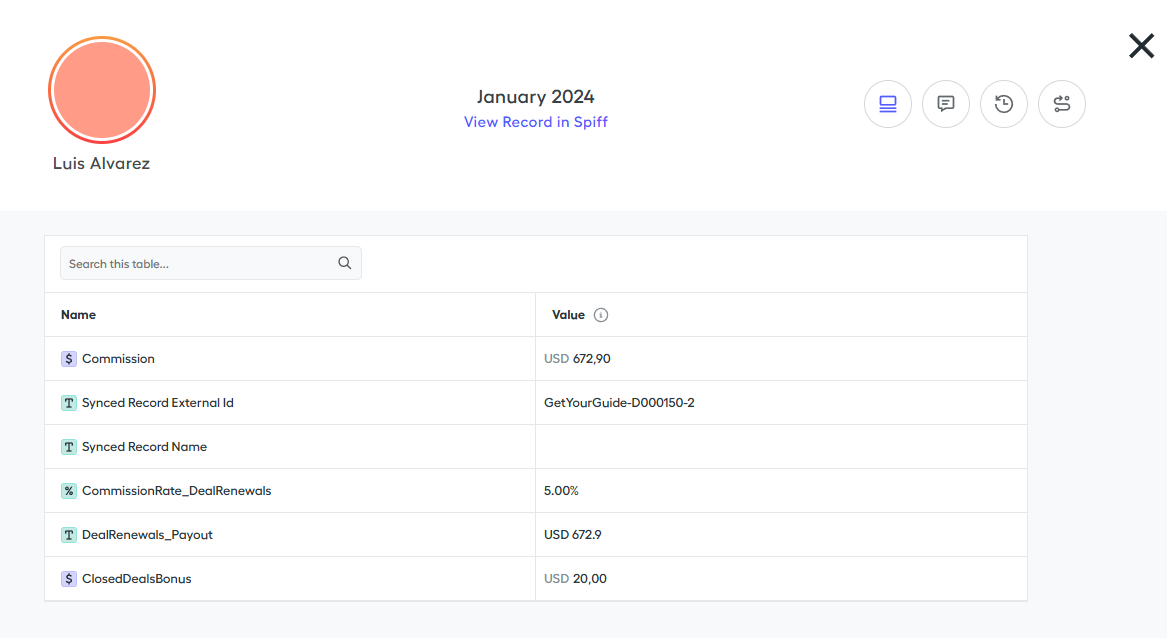Click the info icon next to Value

tap(601, 315)
